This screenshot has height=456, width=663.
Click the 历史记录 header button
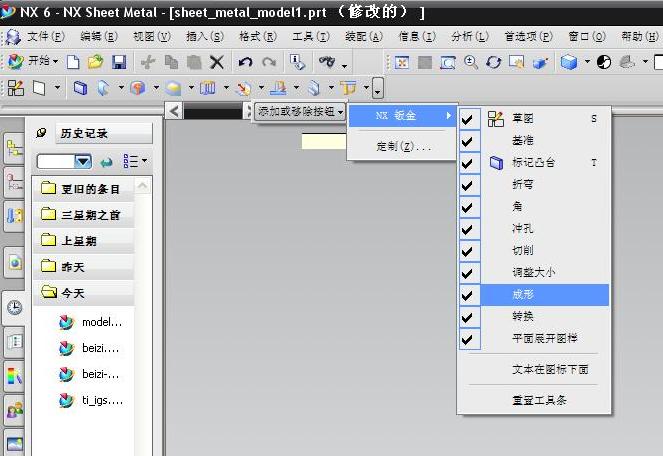104,134
